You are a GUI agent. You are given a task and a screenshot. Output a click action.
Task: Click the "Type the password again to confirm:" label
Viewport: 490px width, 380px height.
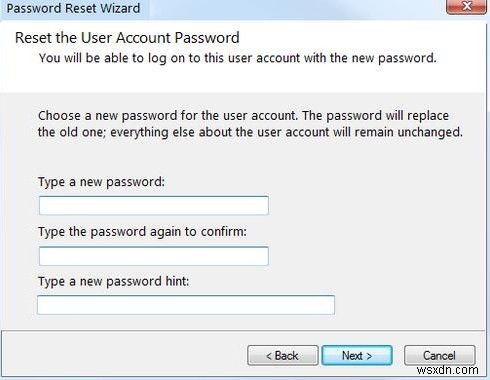(x=142, y=232)
